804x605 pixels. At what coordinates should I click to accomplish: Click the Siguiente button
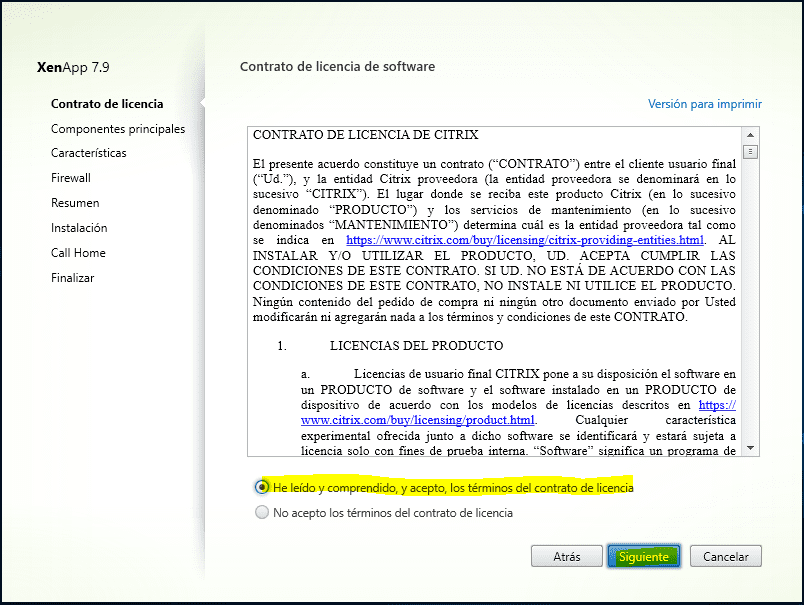tap(643, 556)
